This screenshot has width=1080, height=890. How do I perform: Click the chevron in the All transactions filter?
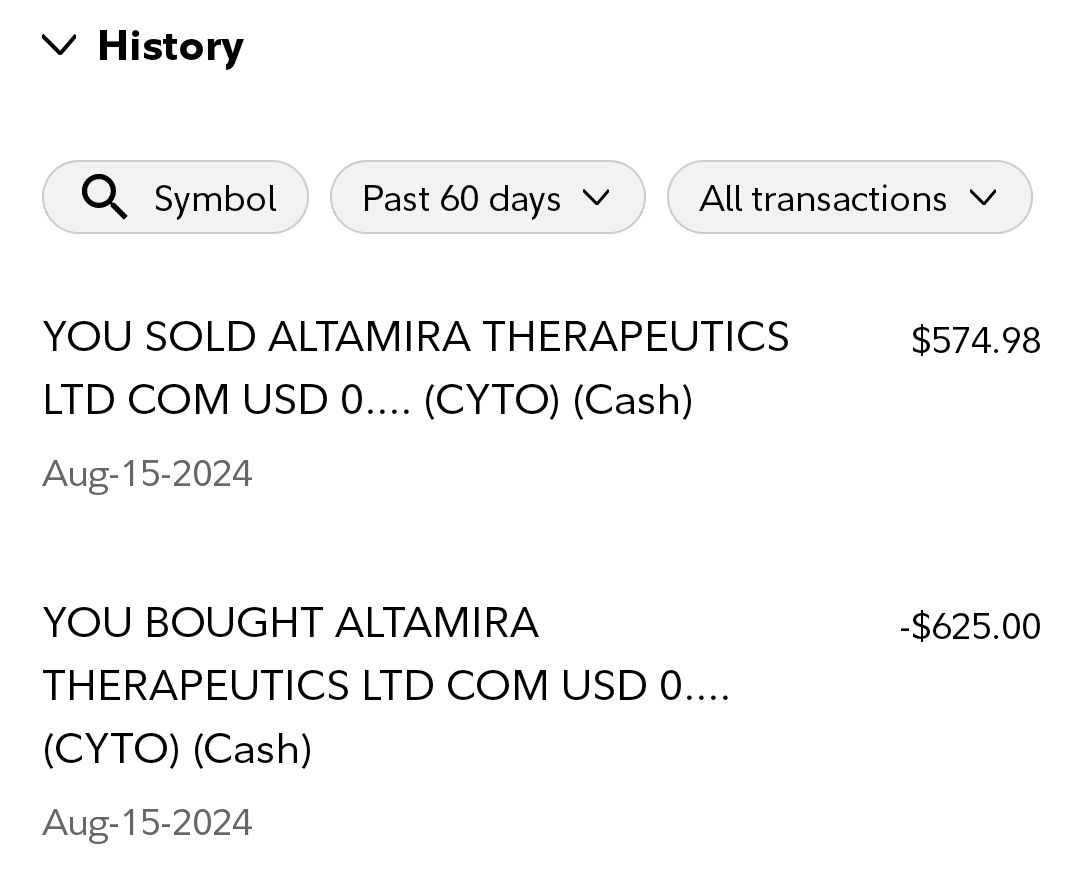coord(983,197)
